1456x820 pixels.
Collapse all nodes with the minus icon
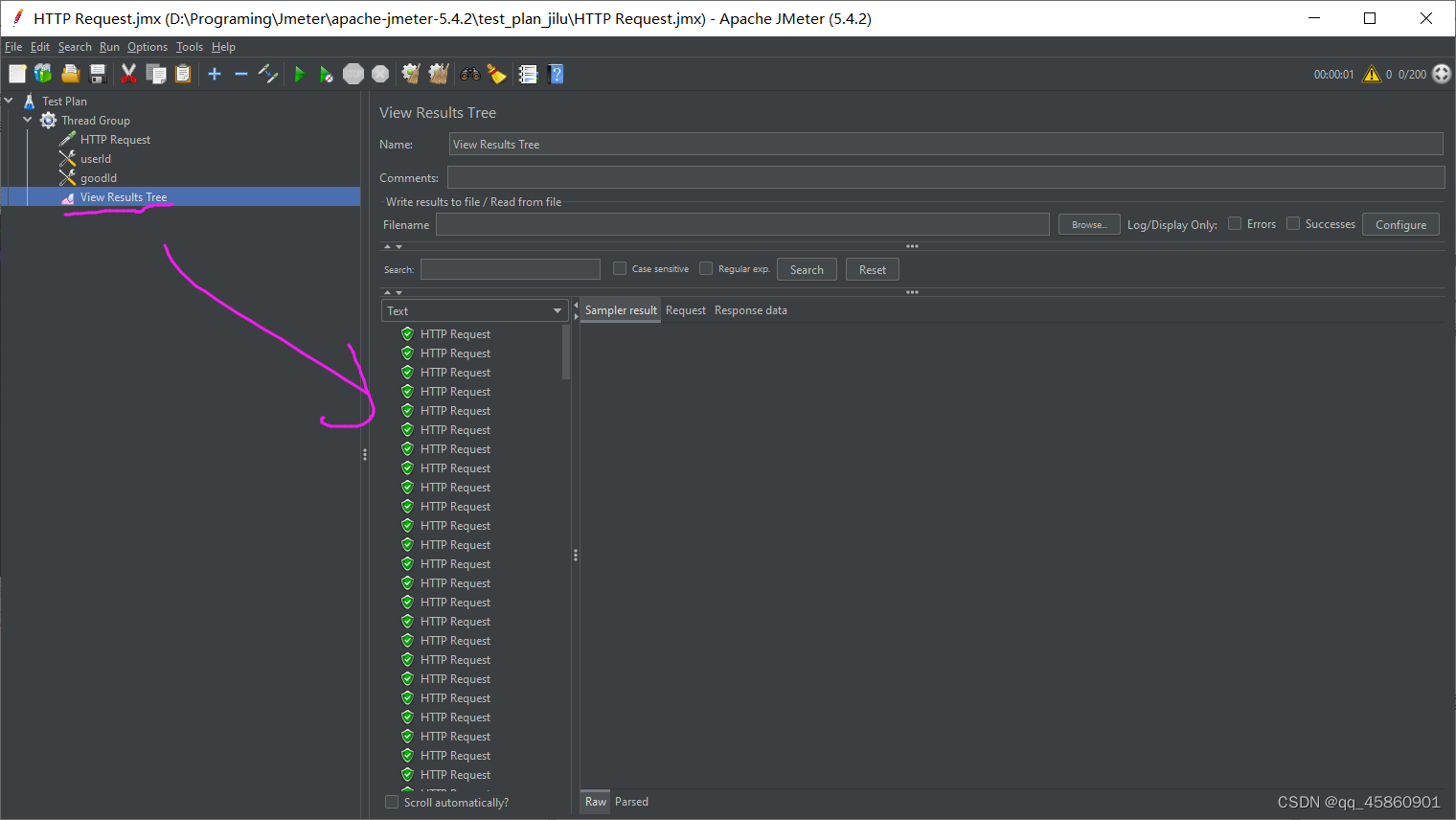tap(241, 74)
